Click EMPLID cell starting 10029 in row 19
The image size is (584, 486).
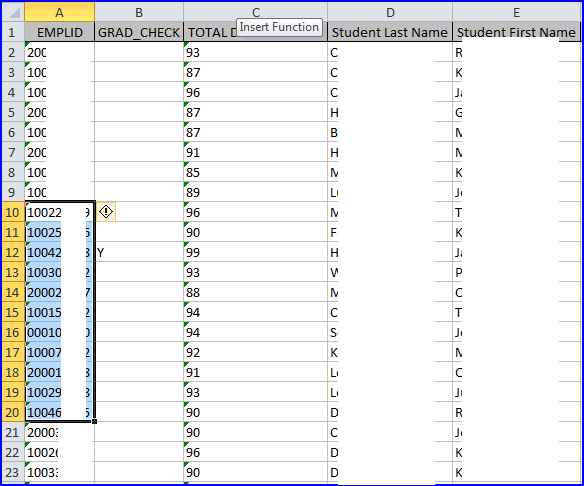point(60,392)
